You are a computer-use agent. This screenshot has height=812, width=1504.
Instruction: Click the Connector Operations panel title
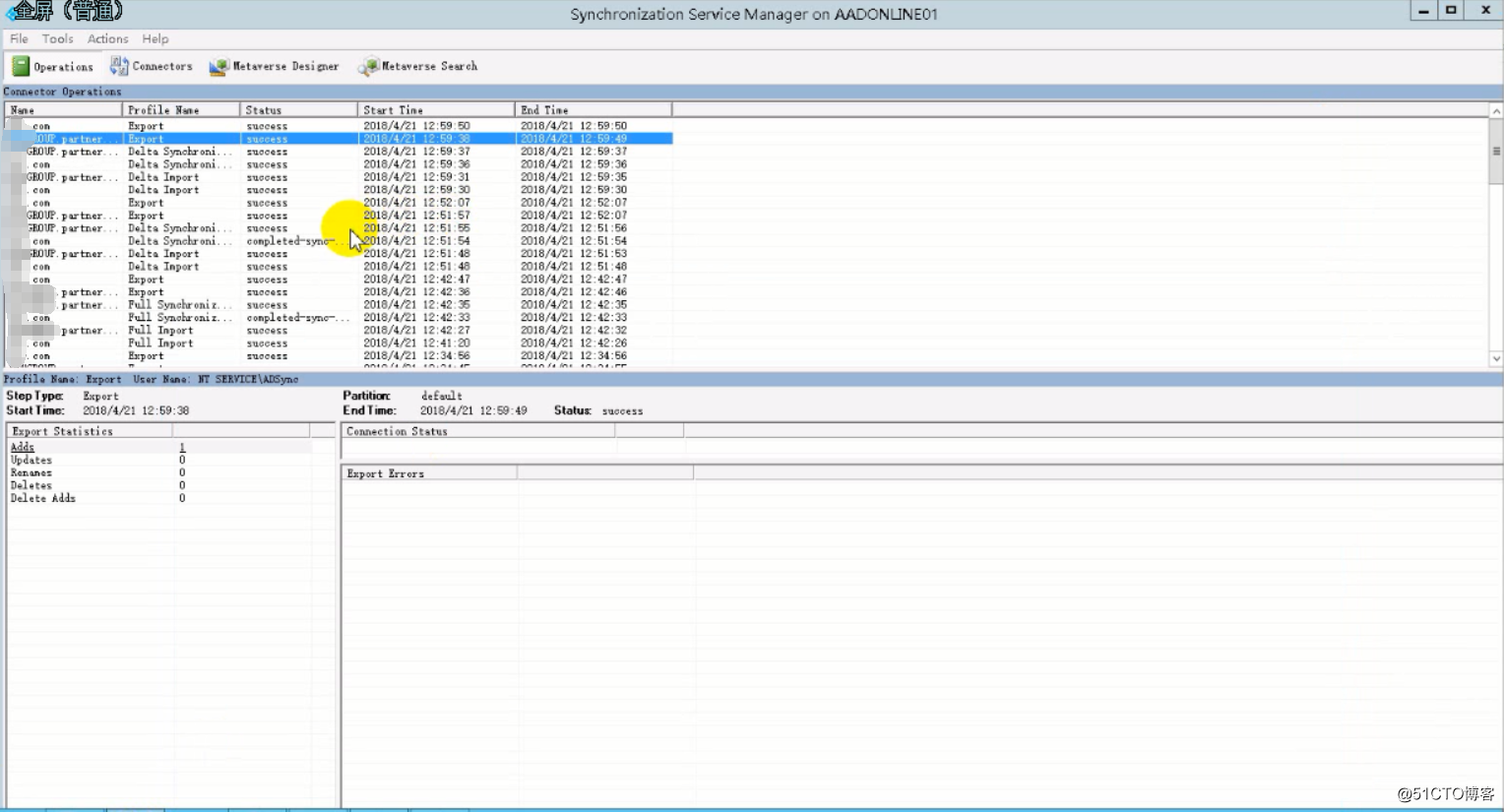63,92
